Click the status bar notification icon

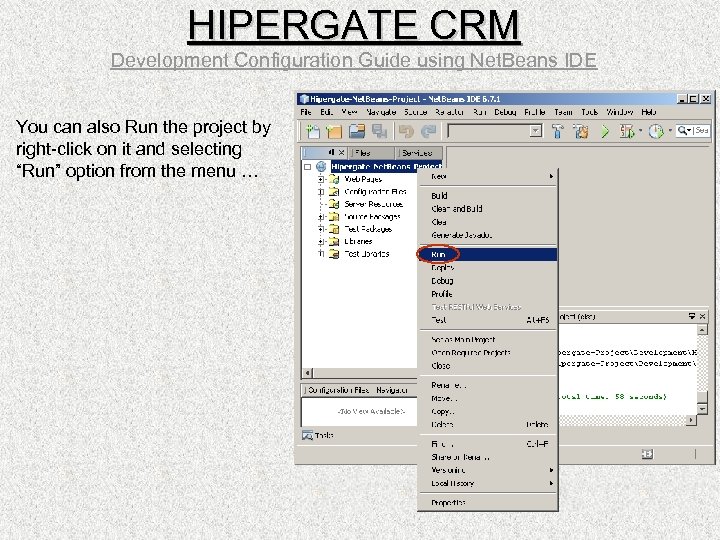coord(647,454)
